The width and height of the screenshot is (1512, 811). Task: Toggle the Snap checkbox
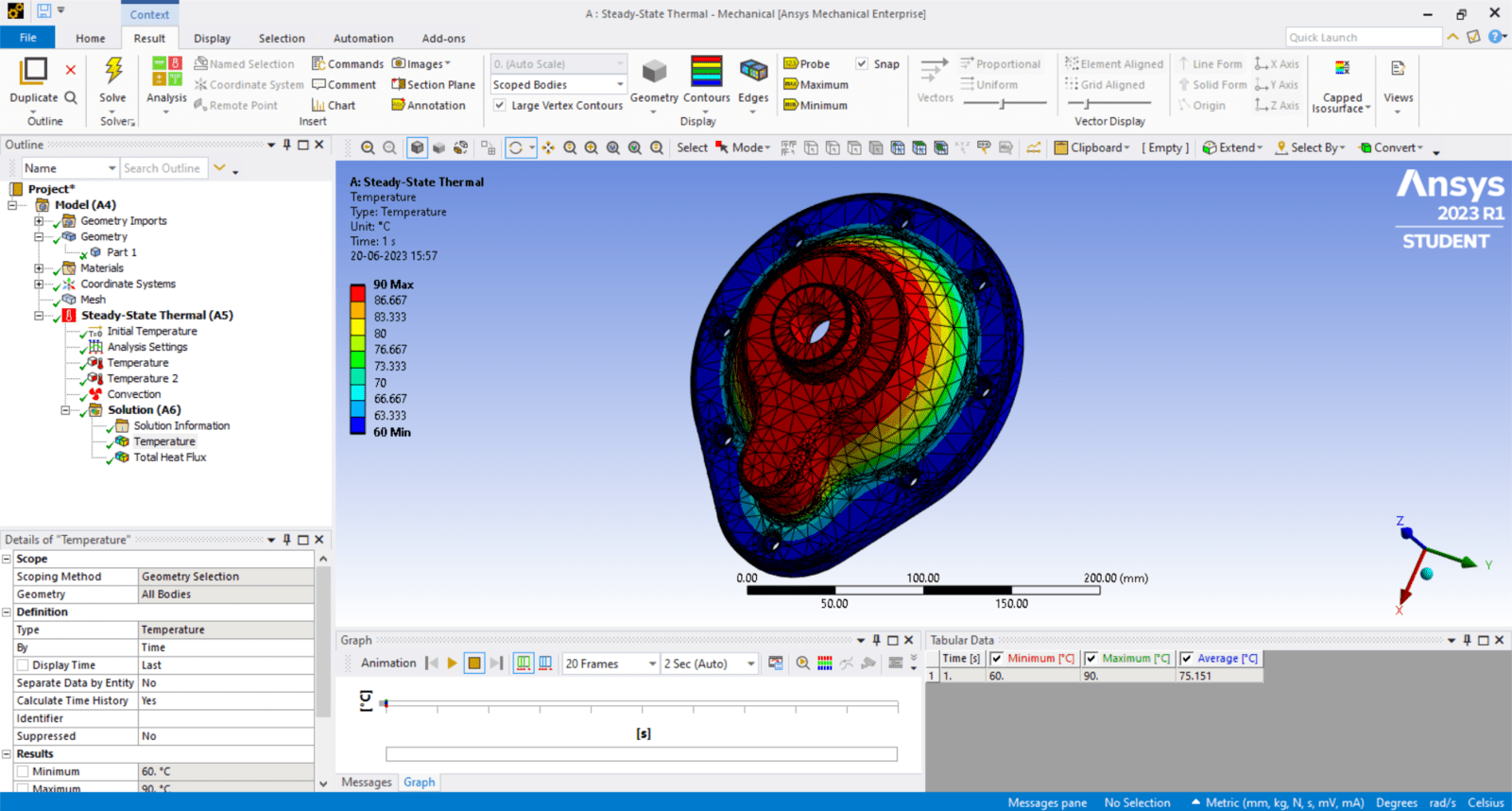[x=862, y=63]
